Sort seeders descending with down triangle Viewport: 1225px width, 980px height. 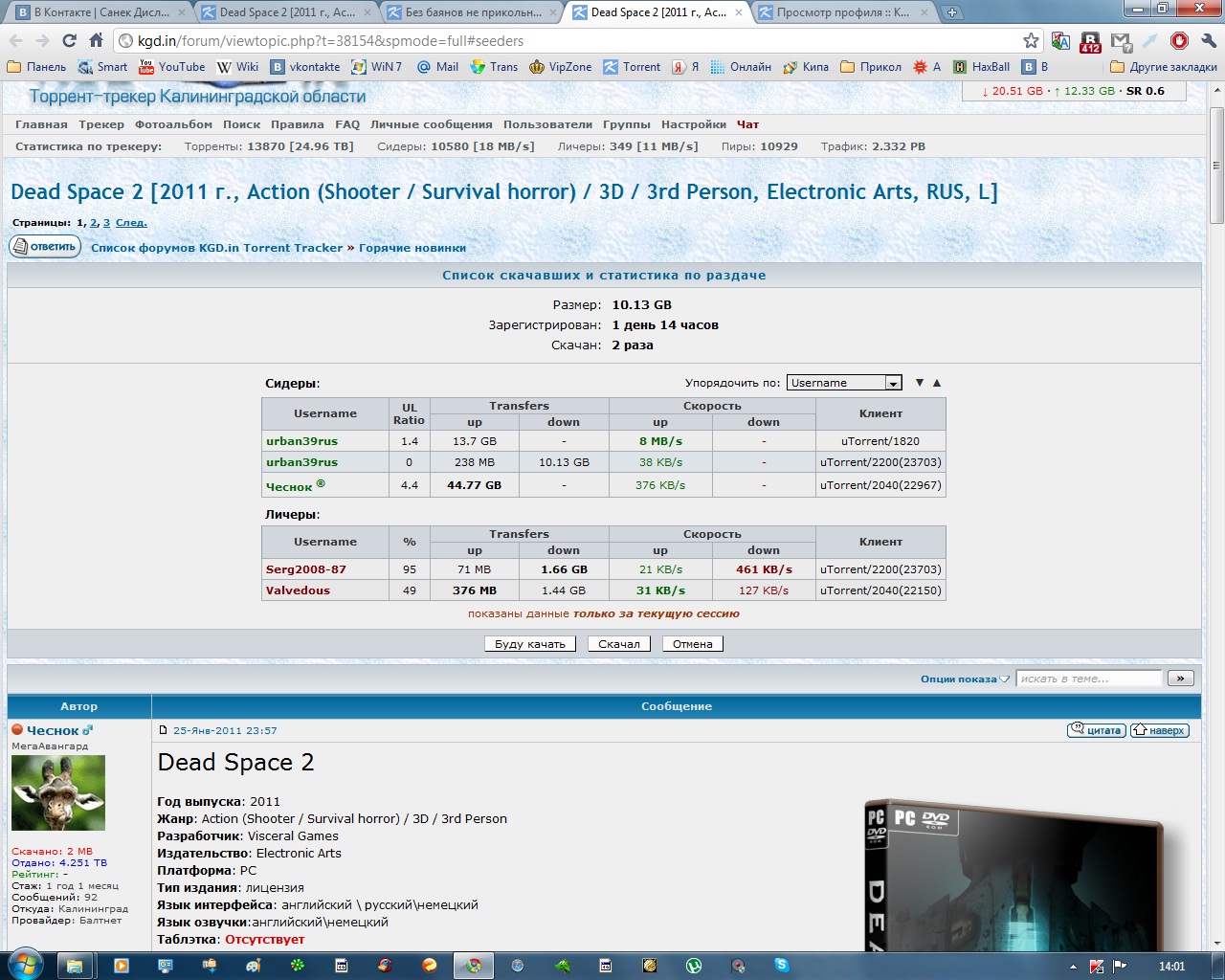(x=920, y=383)
